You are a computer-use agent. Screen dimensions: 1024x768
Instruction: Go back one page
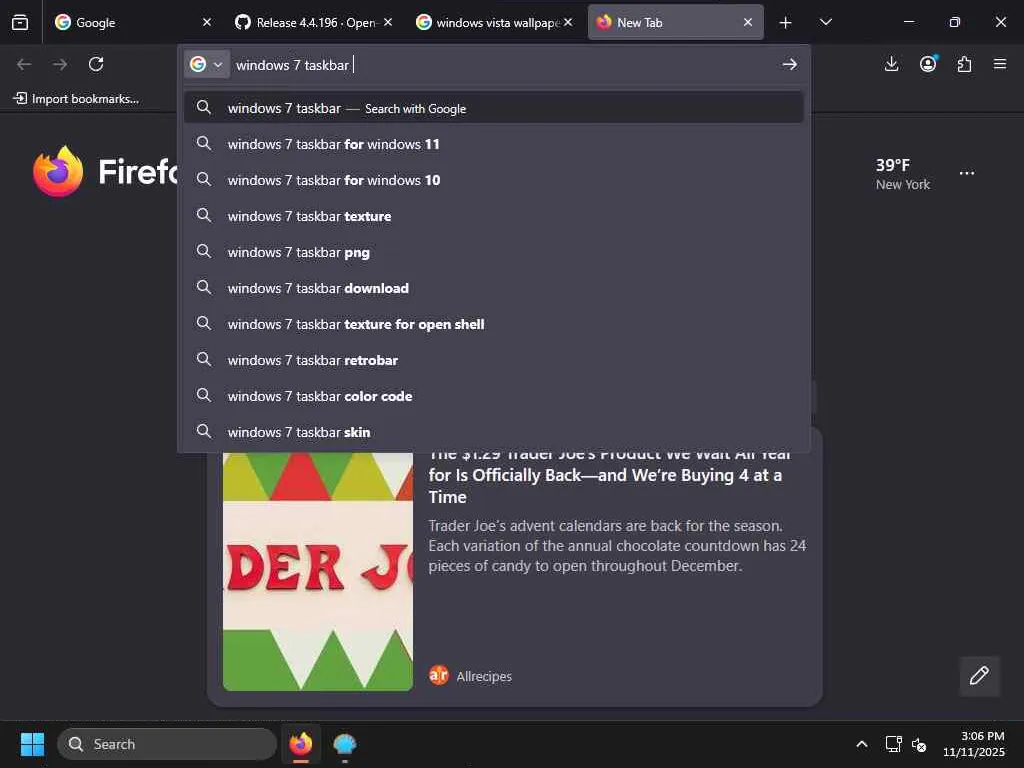pos(24,64)
